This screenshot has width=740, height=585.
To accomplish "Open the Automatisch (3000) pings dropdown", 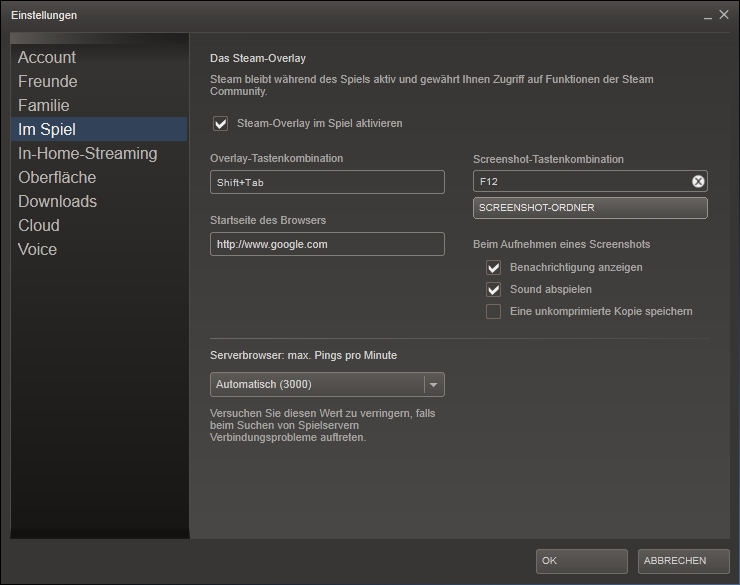I will tap(317, 385).
